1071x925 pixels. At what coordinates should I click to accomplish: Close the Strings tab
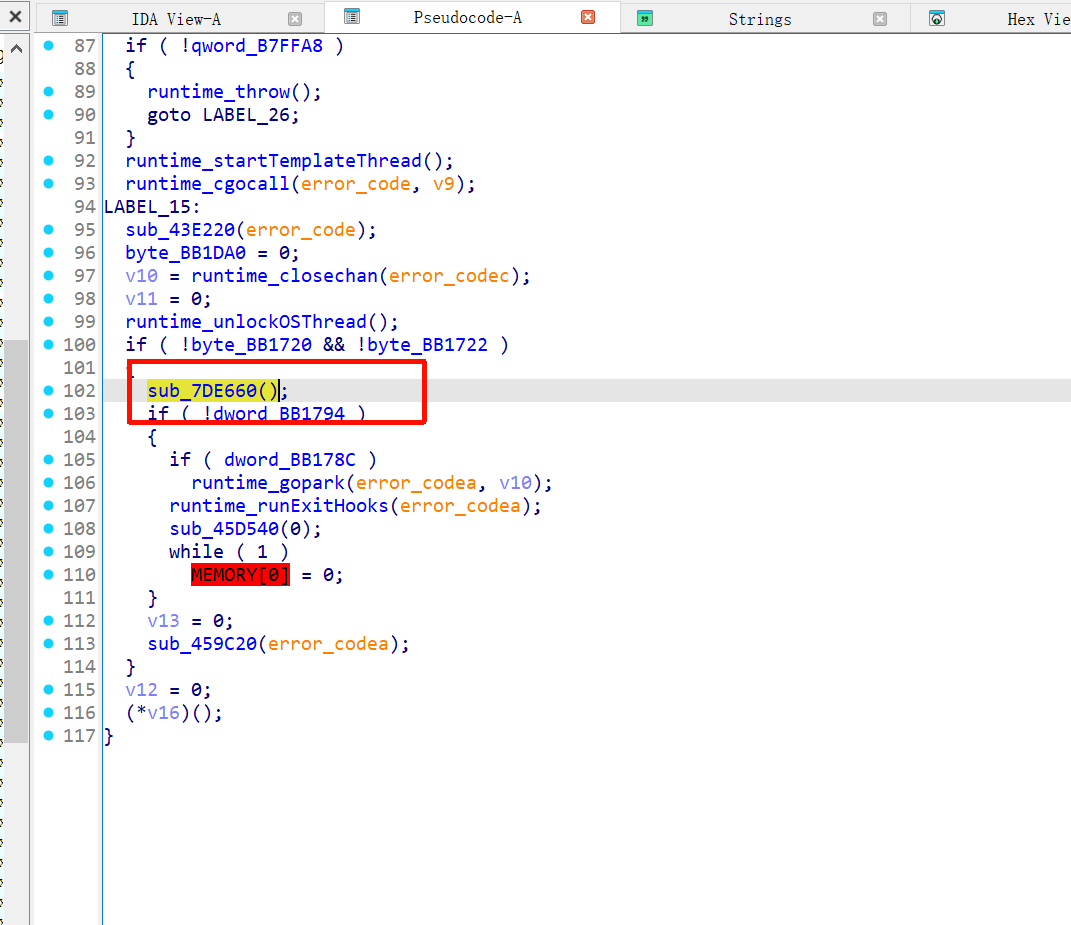click(x=880, y=18)
